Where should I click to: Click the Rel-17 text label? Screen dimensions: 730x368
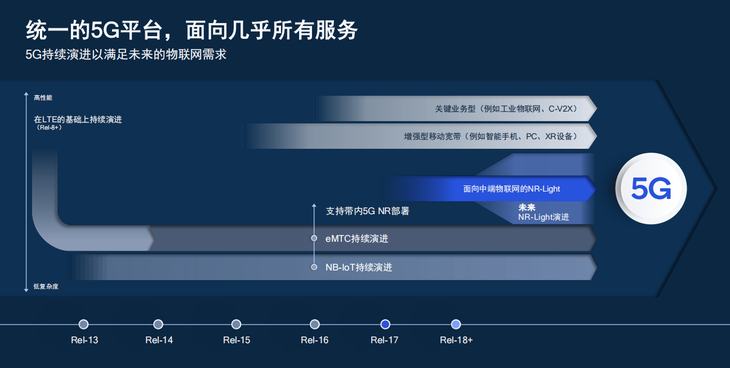pos(385,340)
